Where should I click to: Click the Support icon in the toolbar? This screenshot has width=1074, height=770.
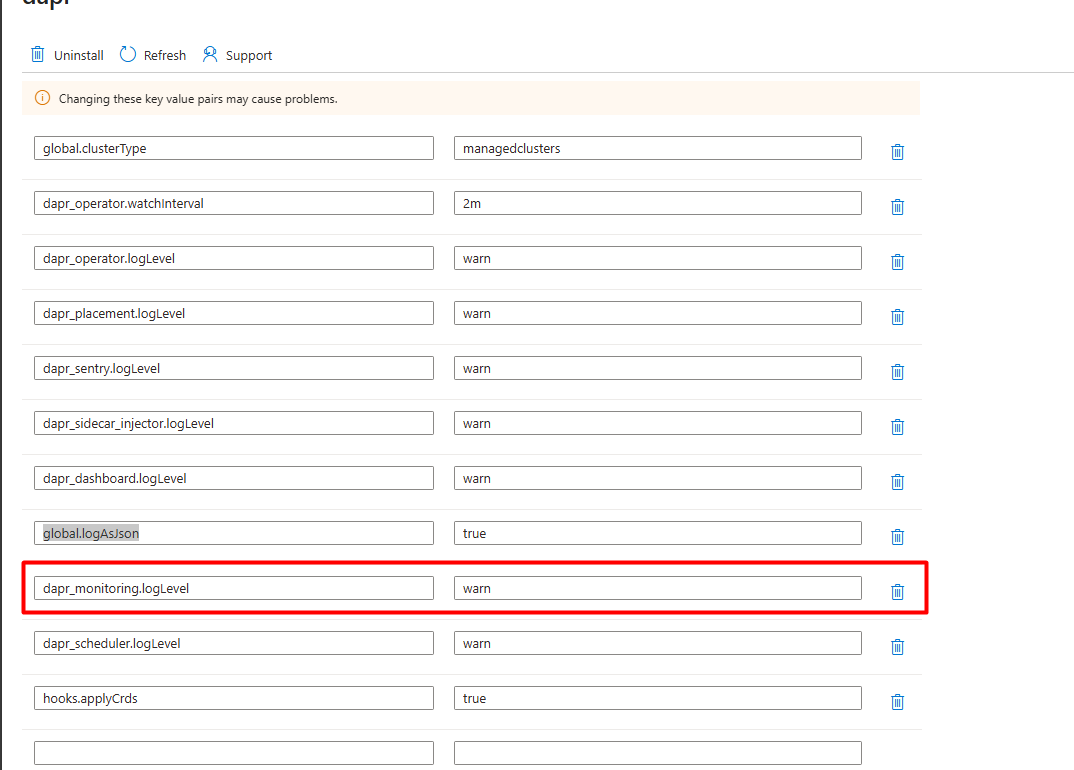(209, 54)
